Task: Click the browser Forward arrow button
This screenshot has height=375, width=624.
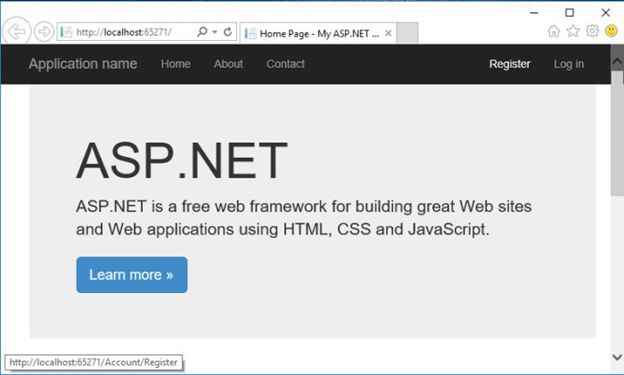Action: (44, 31)
